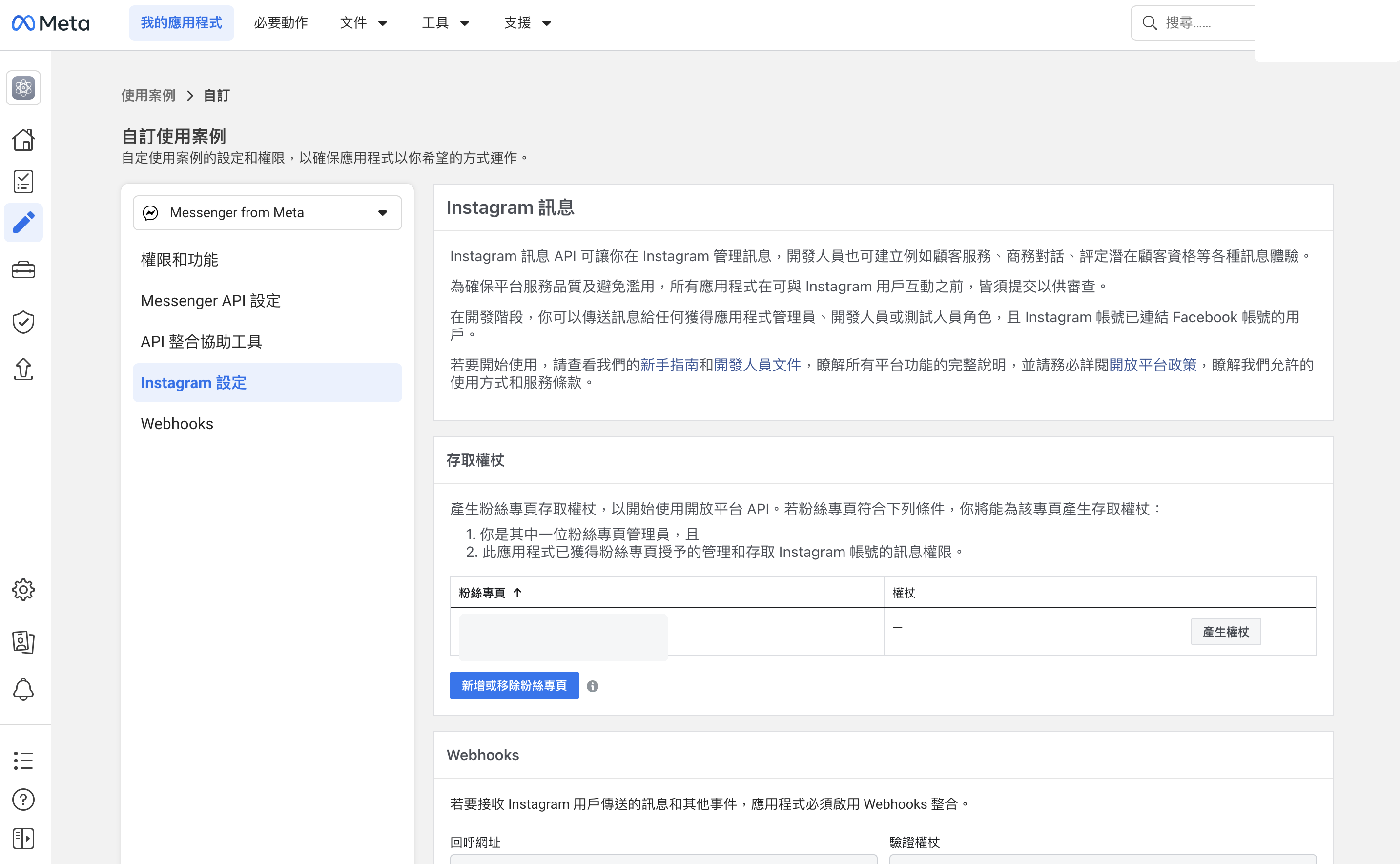Click the Meta logo
1400x864 pixels.
pos(50,23)
